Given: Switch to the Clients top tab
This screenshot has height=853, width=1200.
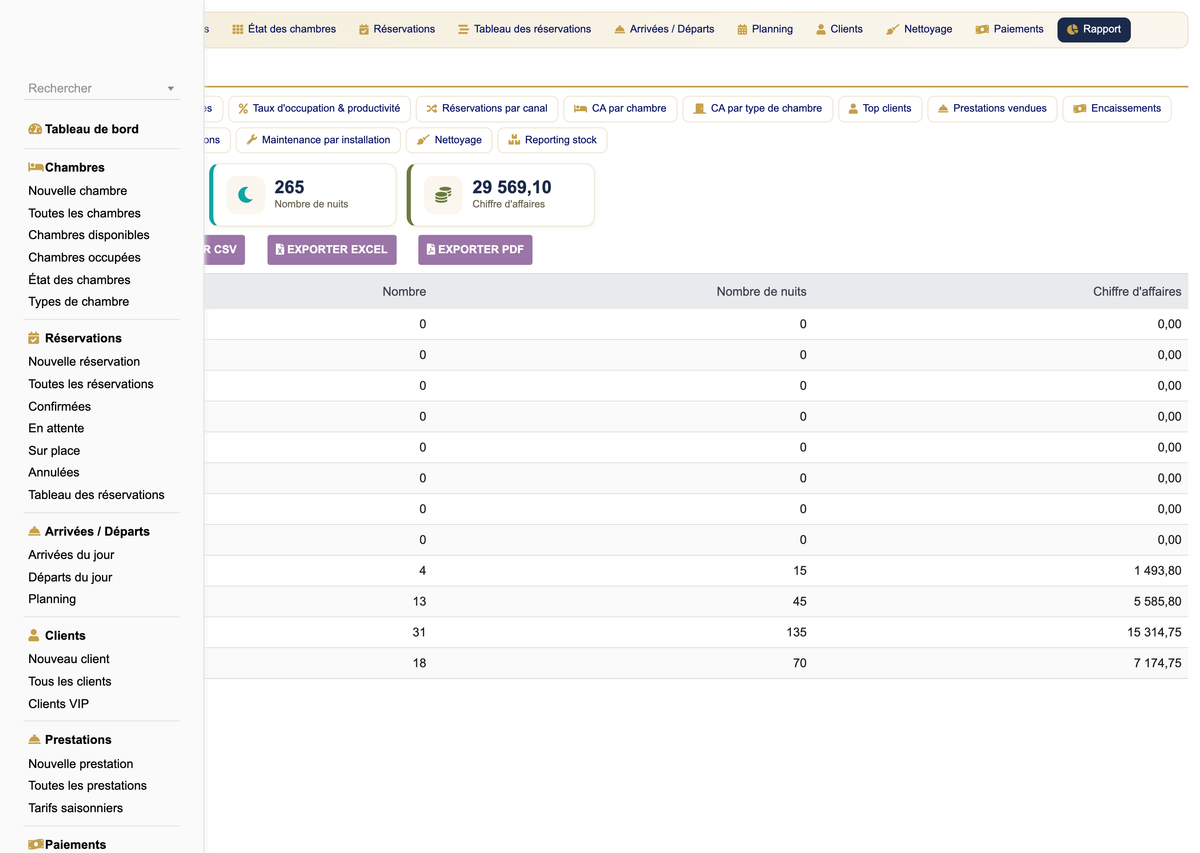Looking at the screenshot, I should click(839, 29).
